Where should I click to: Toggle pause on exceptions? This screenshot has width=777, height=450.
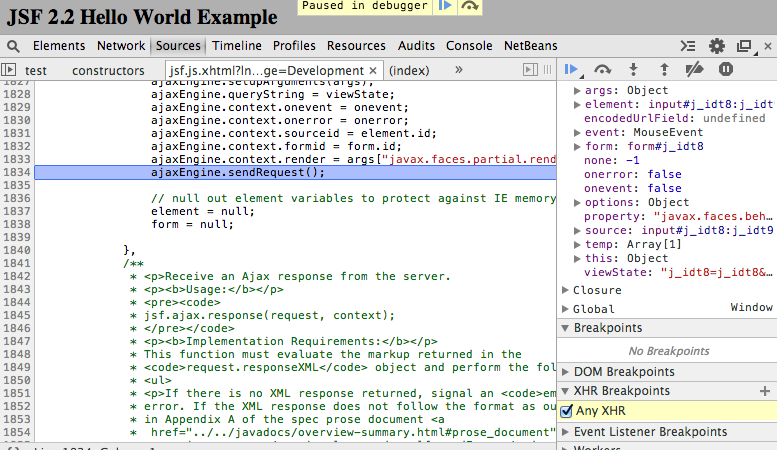click(725, 69)
